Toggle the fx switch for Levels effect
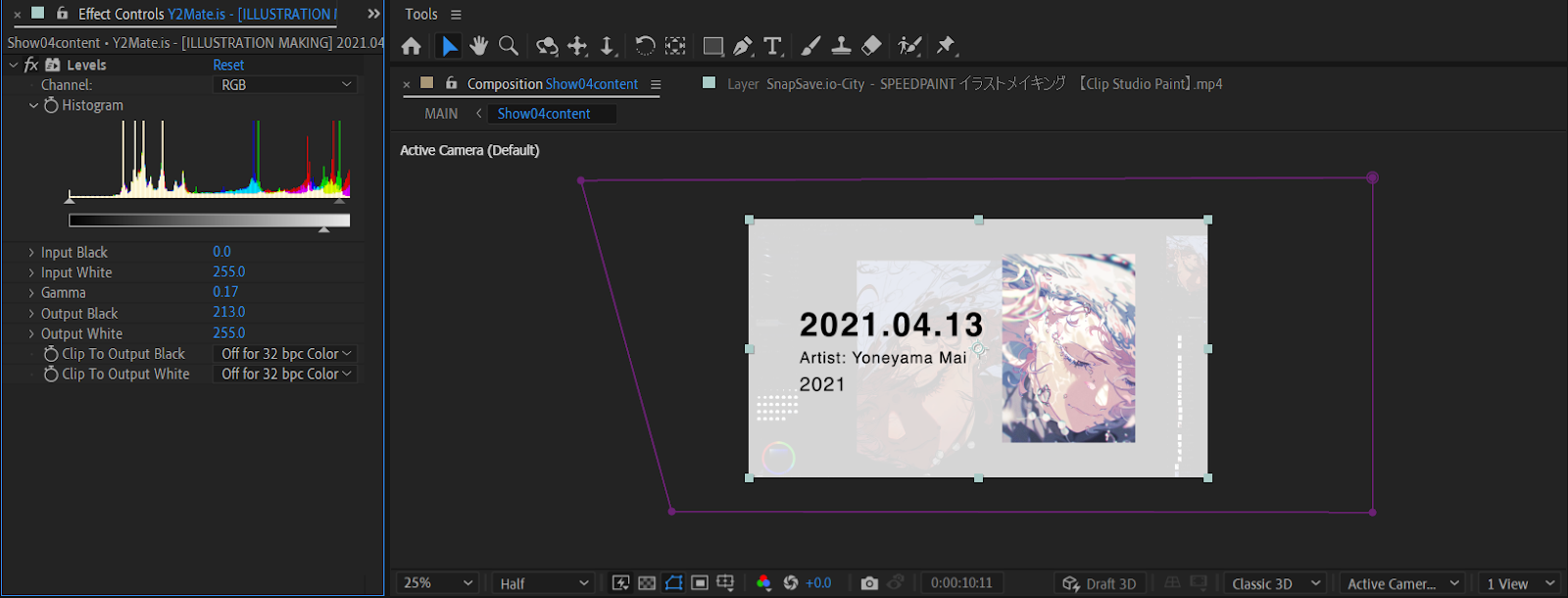Image resolution: width=1568 pixels, height=598 pixels. click(x=31, y=65)
